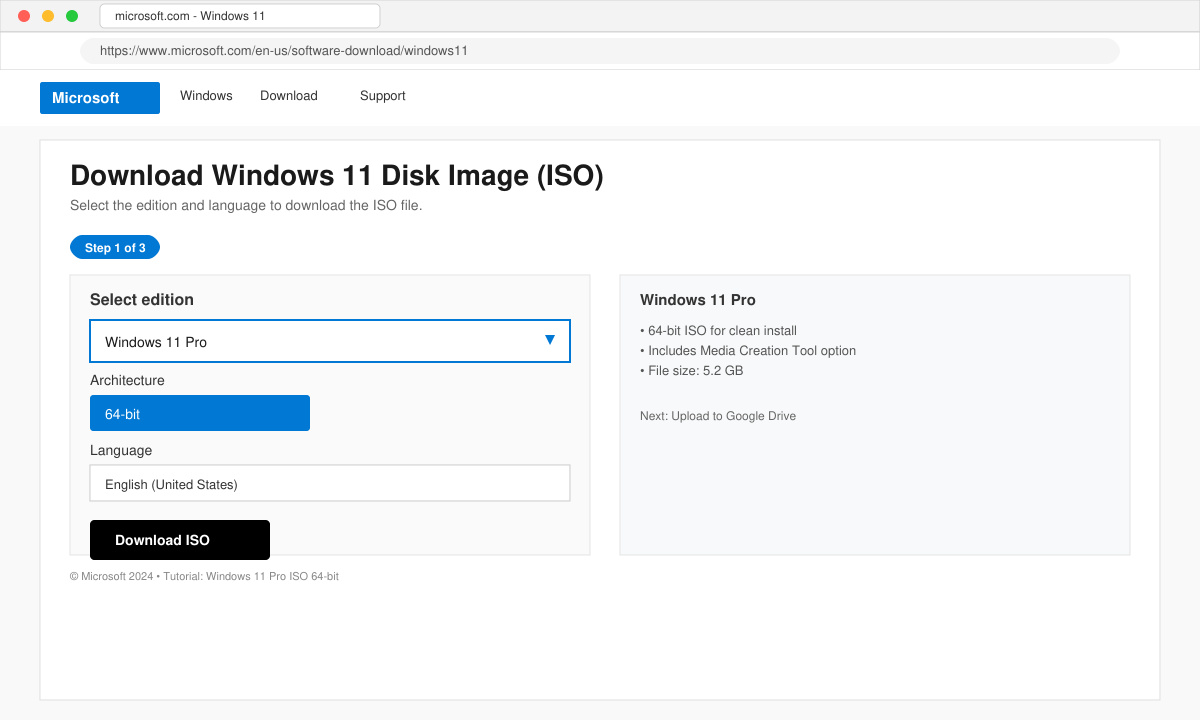The image size is (1200, 720).
Task: Click the page title Download Windows 11 Disk Image
Action: point(337,176)
